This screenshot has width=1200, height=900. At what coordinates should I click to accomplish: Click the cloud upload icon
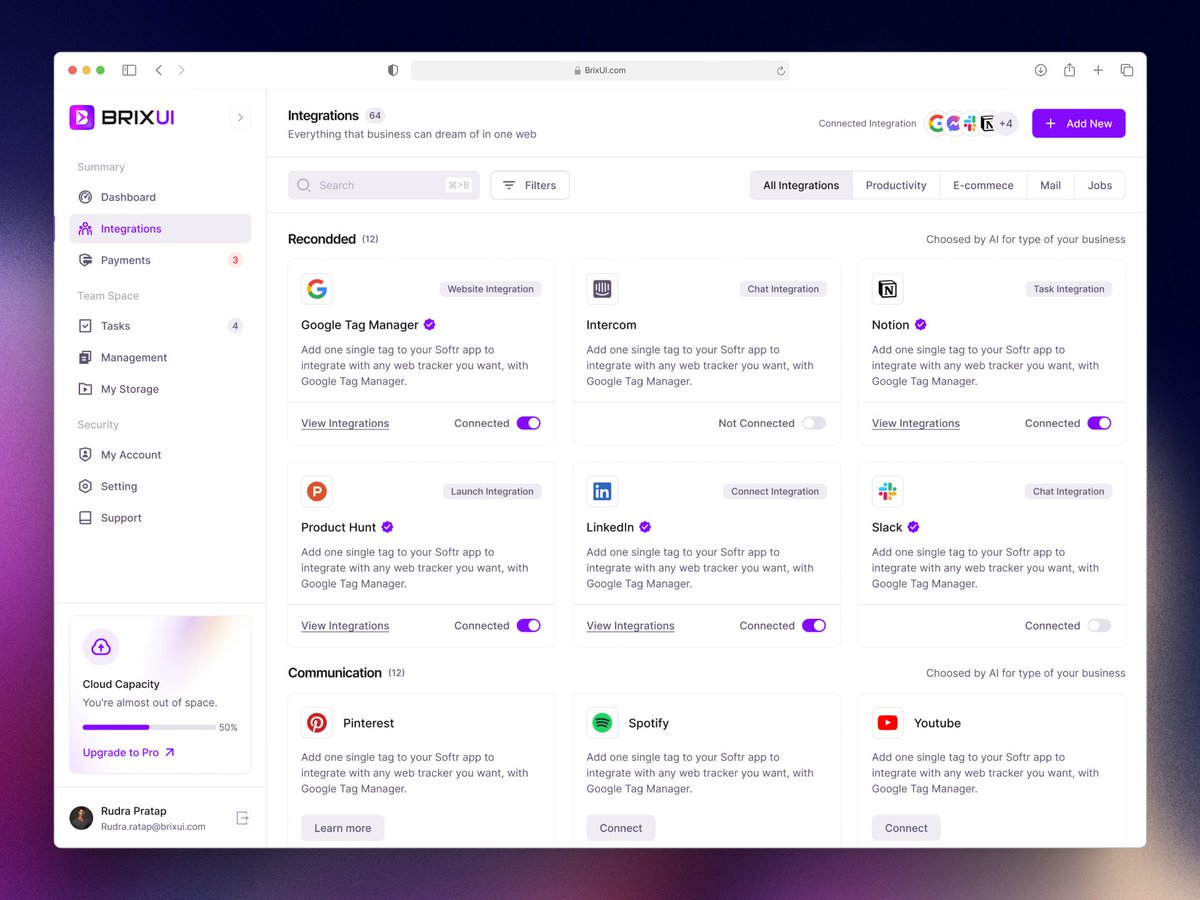[101, 647]
